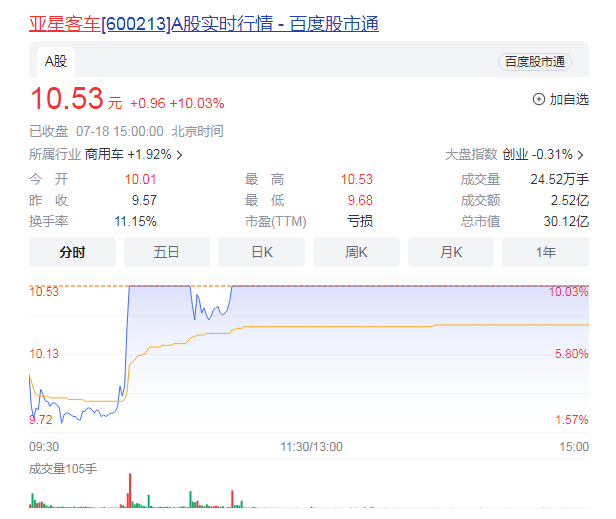Open the 创业 index link
The image size is (616, 519).
[514, 155]
